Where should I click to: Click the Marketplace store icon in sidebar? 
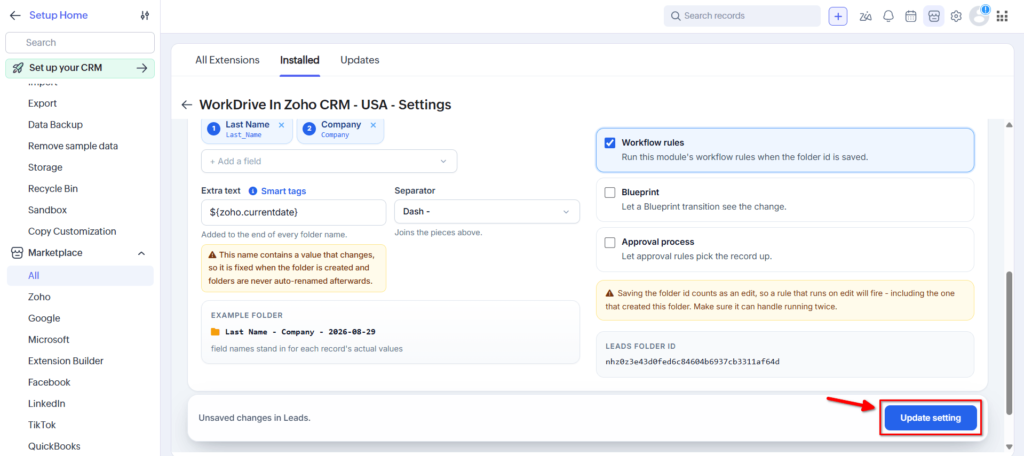[16, 253]
